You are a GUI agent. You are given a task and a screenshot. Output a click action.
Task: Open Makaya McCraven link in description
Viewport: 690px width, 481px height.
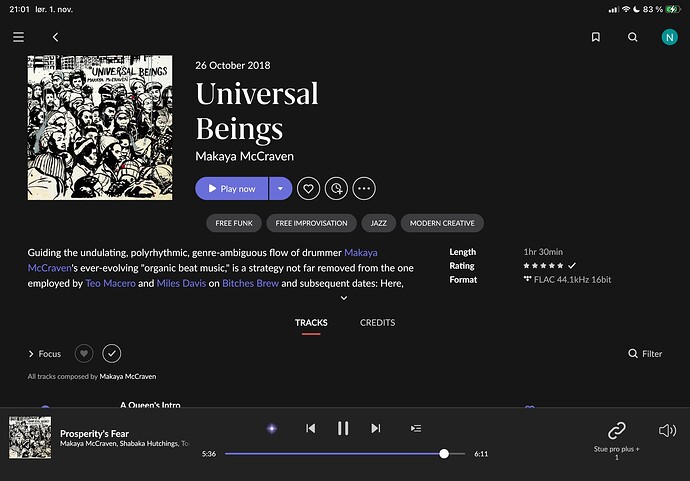[361, 253]
